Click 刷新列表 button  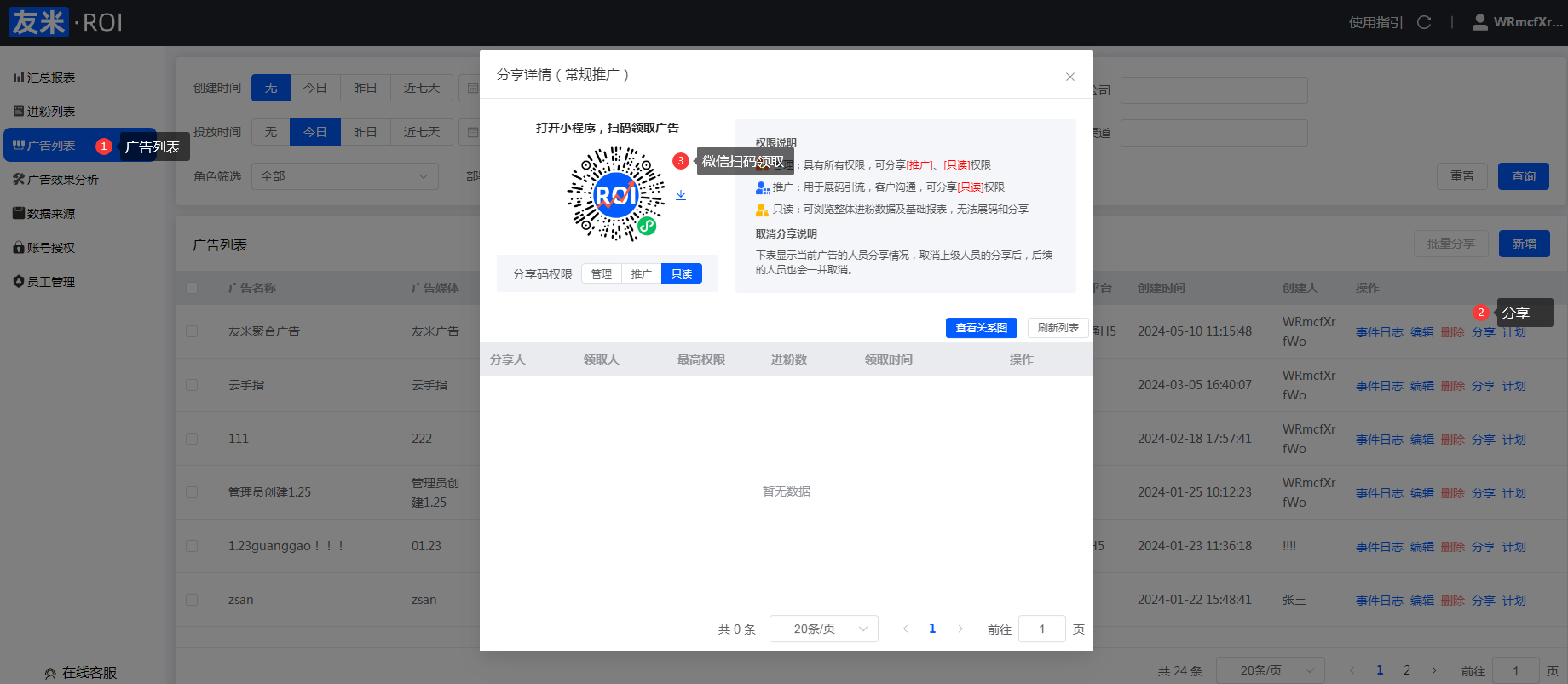1058,328
